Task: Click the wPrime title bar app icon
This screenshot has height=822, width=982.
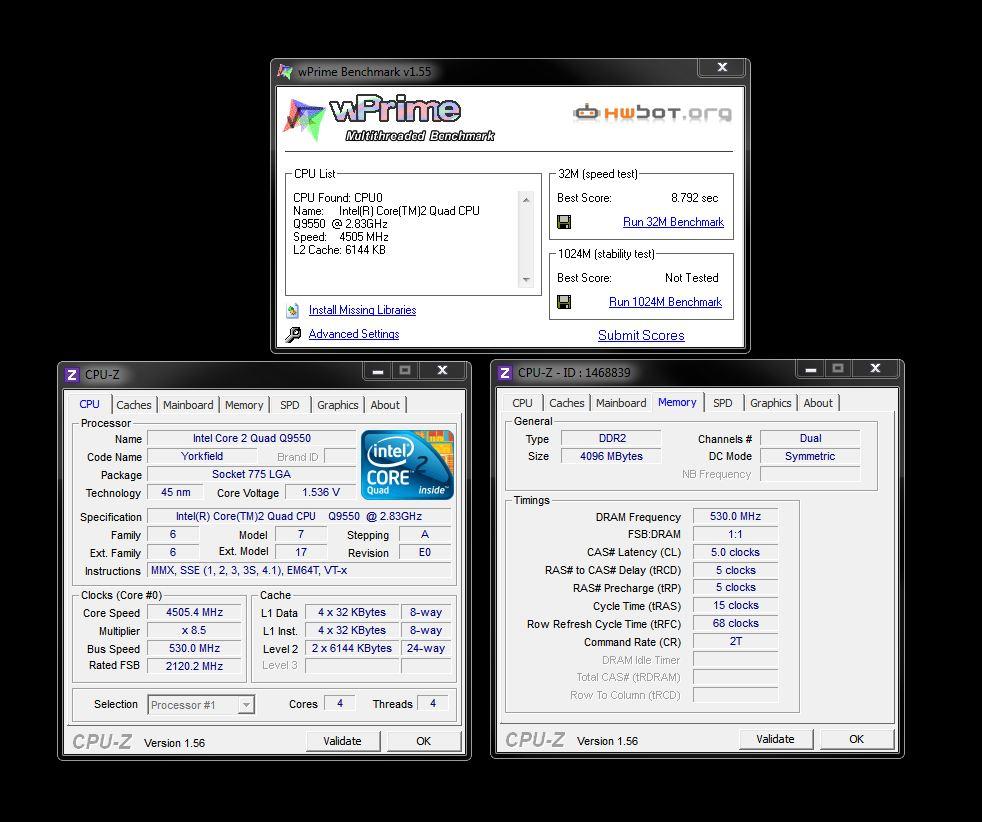Action: pos(285,71)
